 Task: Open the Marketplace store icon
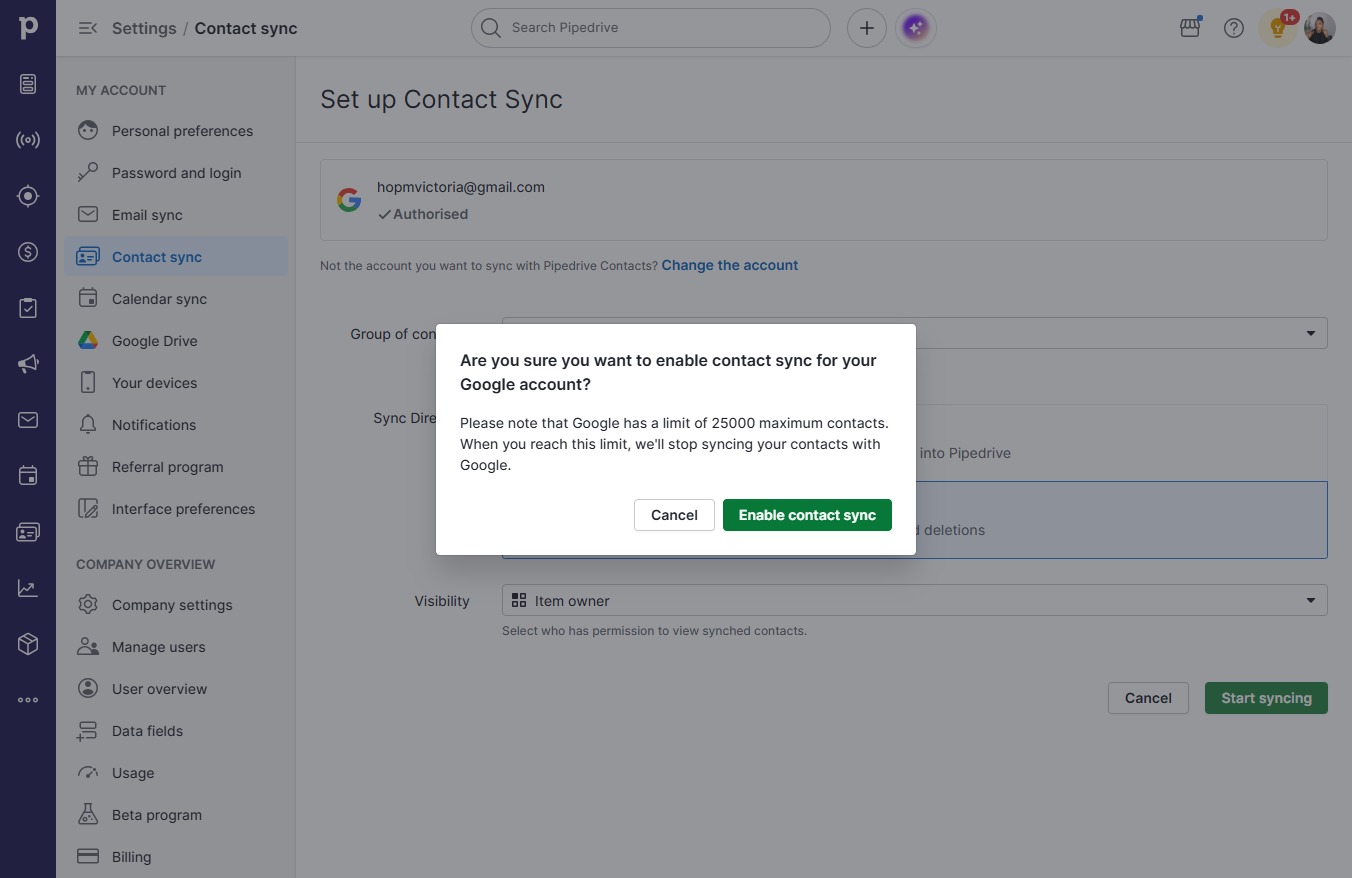[x=1190, y=28]
